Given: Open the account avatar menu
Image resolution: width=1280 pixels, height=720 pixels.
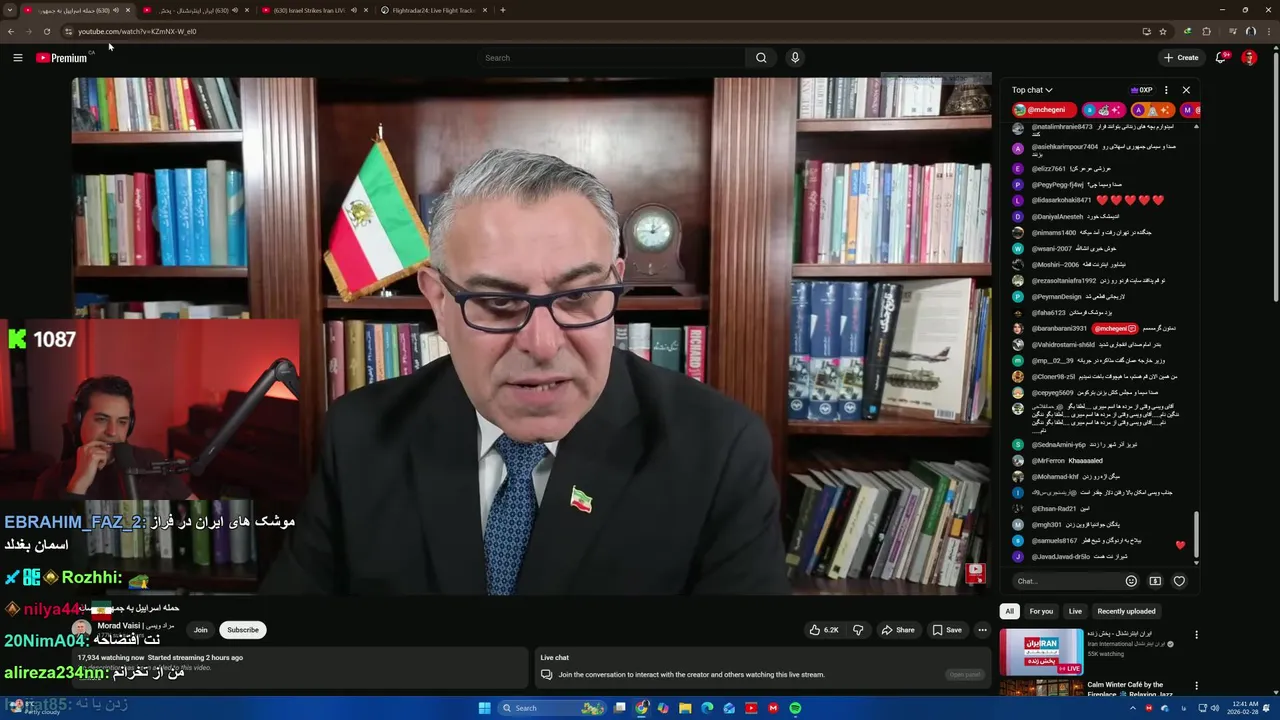Looking at the screenshot, I should pyautogui.click(x=1249, y=58).
